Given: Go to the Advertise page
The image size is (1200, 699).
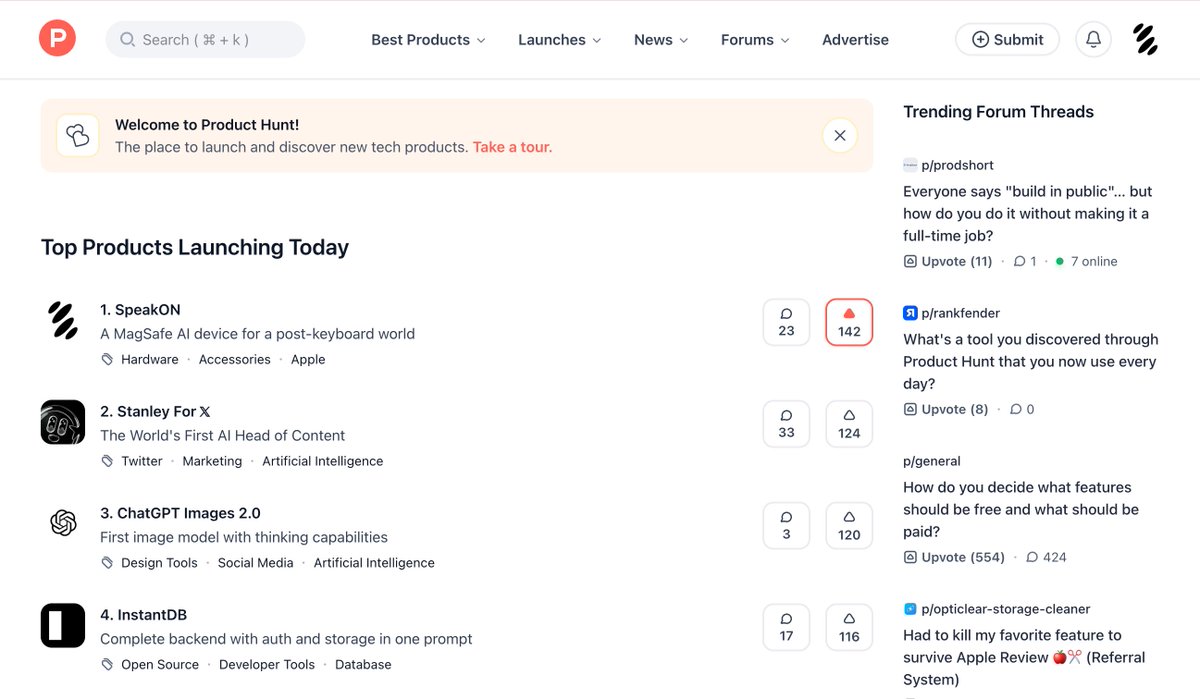Looking at the screenshot, I should coord(855,40).
